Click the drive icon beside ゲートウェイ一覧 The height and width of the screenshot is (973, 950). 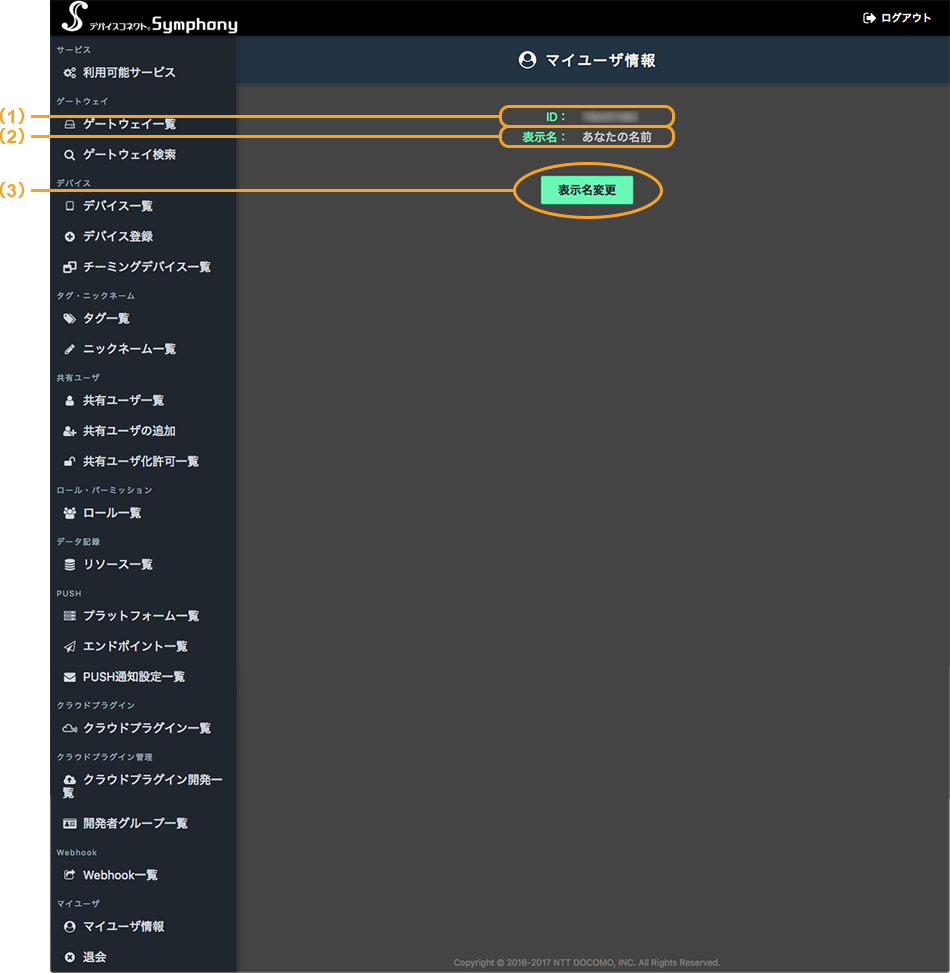coord(69,124)
